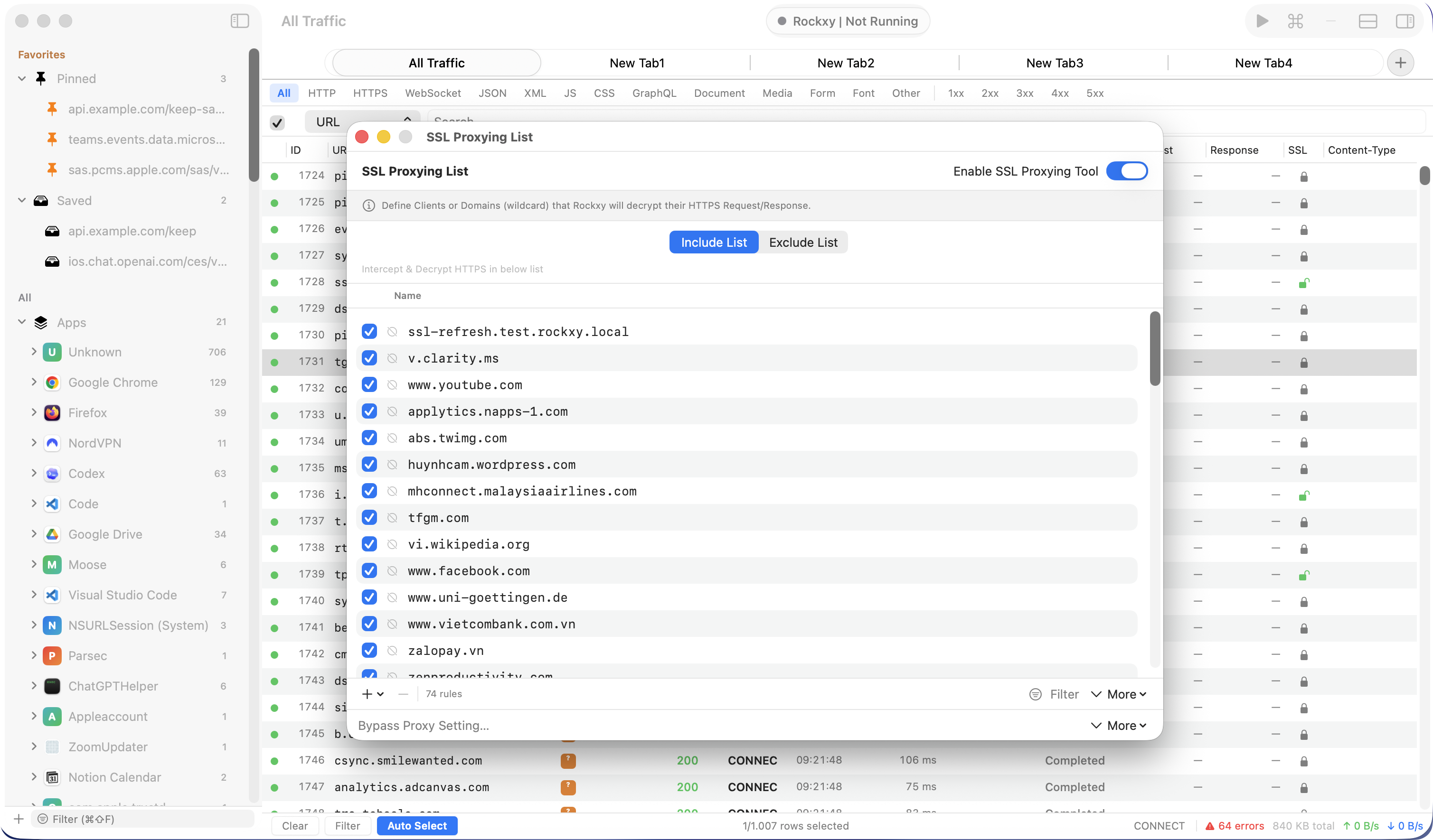The width and height of the screenshot is (1433, 840).
Task: Filter traffic by GraphQL
Action: [654, 93]
